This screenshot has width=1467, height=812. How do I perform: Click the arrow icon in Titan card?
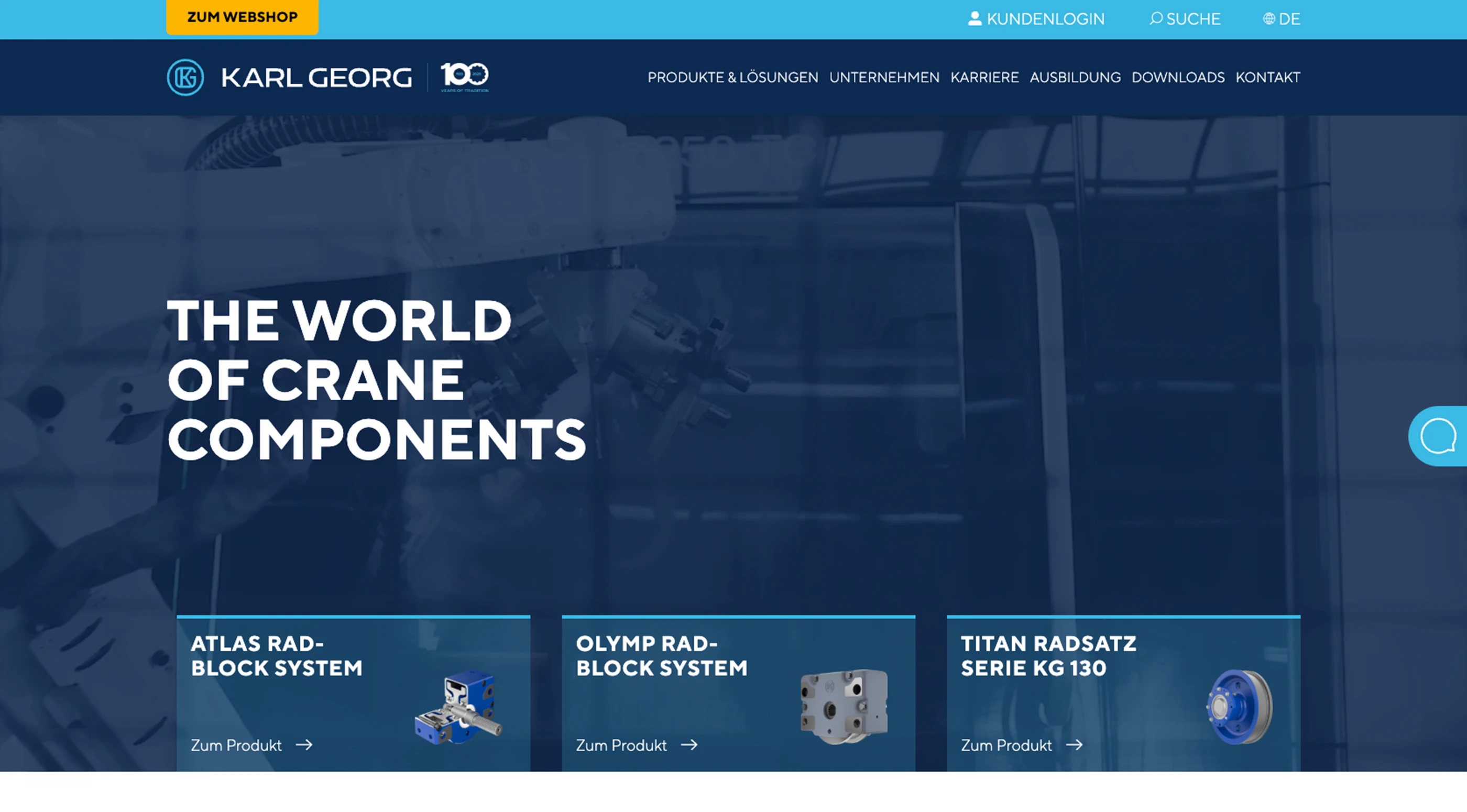(x=1074, y=745)
